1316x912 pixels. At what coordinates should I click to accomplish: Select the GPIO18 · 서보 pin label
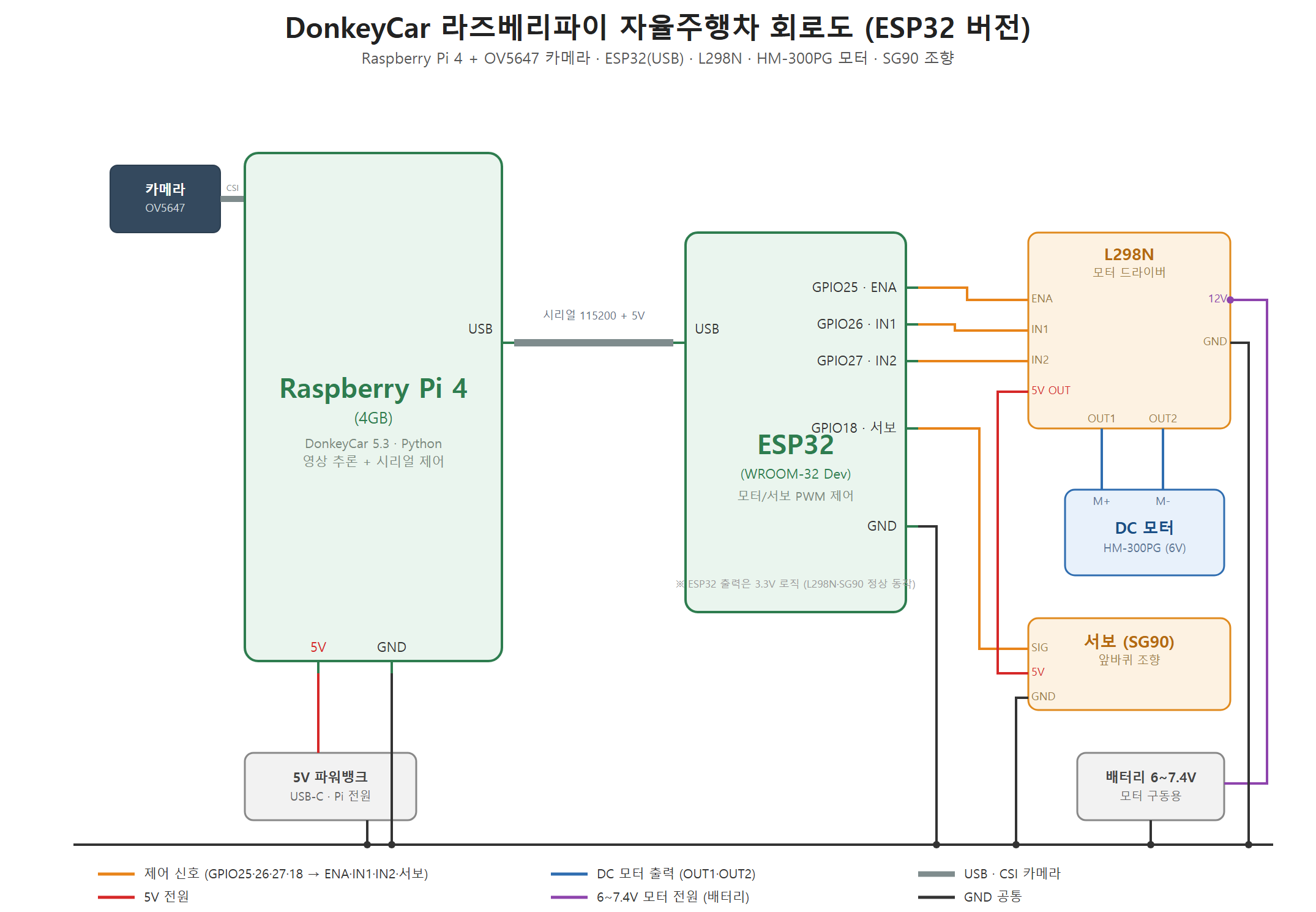tap(853, 428)
